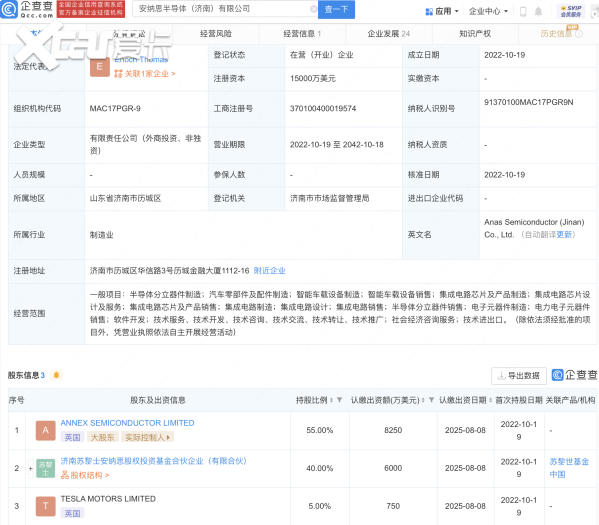Click the info icon next to 历史信息
The width and height of the screenshot is (599, 525).
click(579, 34)
